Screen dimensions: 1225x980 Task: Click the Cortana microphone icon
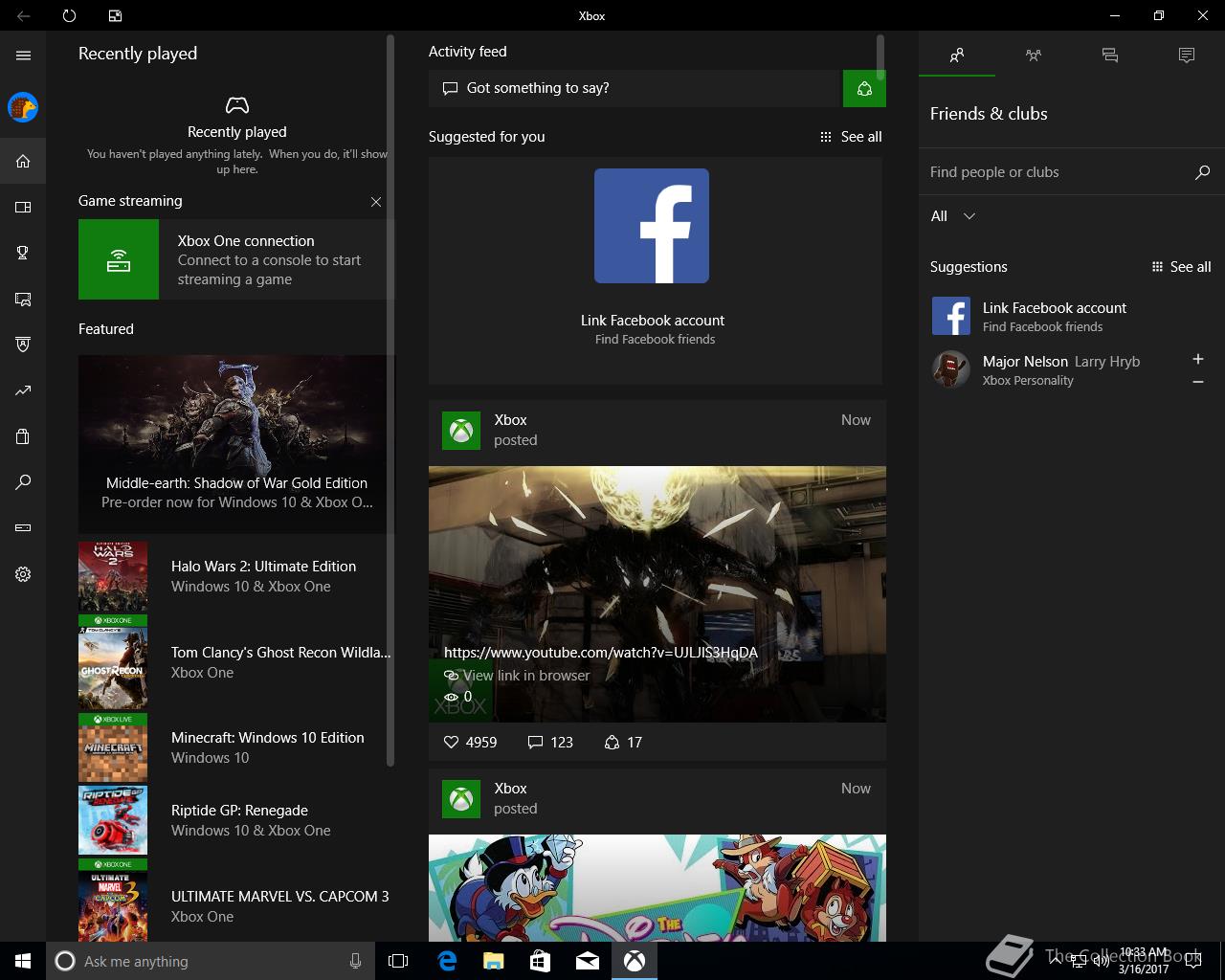[356, 961]
